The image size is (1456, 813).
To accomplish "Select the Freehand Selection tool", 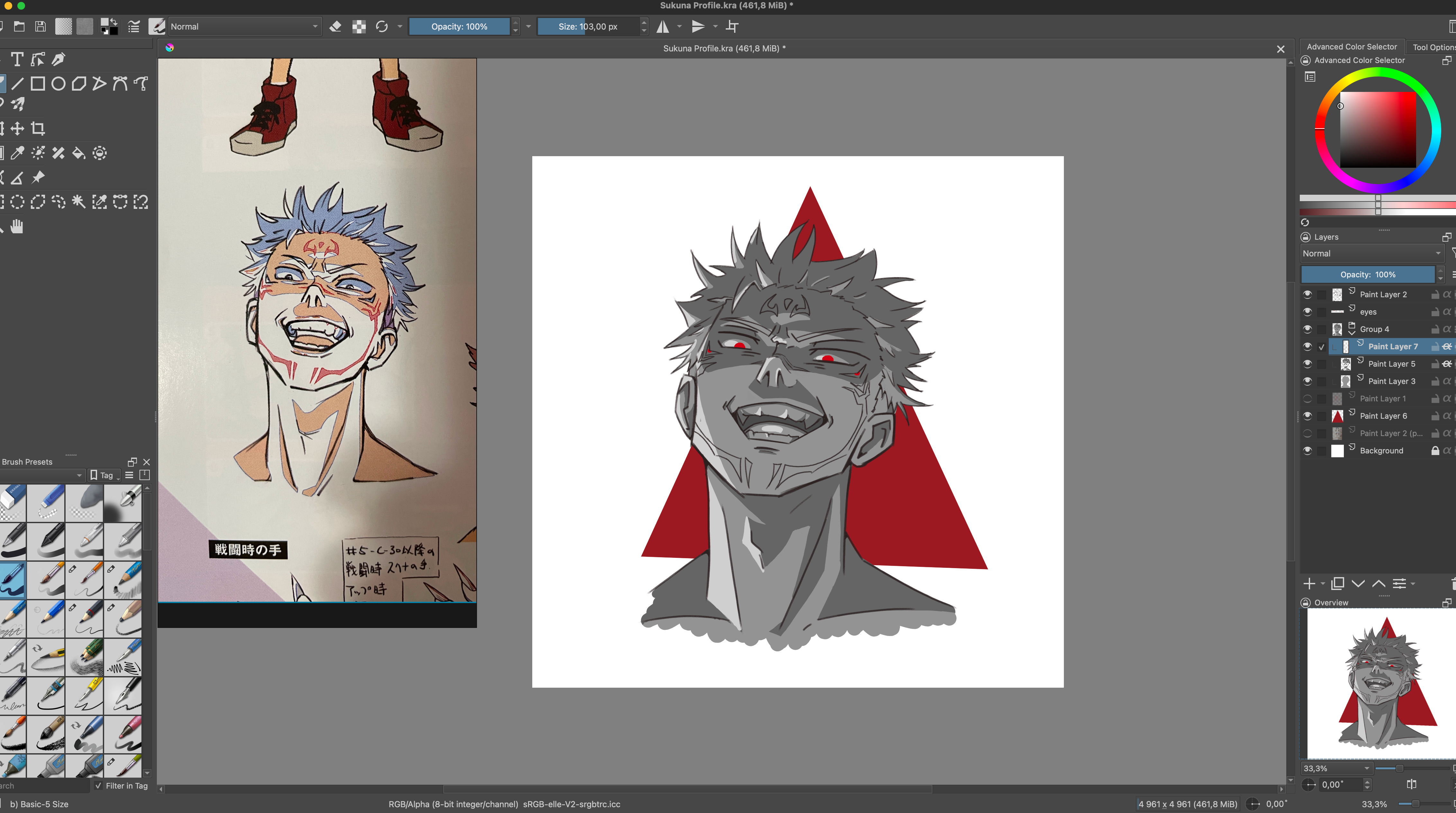I will (x=58, y=202).
